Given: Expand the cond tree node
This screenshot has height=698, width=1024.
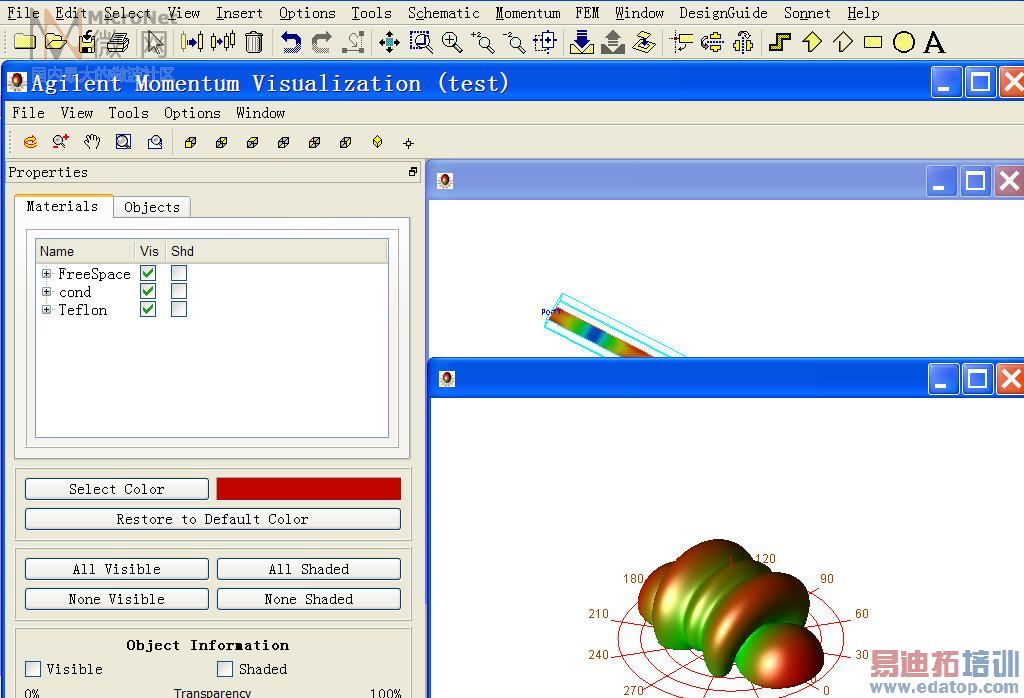Looking at the screenshot, I should pyautogui.click(x=46, y=292).
